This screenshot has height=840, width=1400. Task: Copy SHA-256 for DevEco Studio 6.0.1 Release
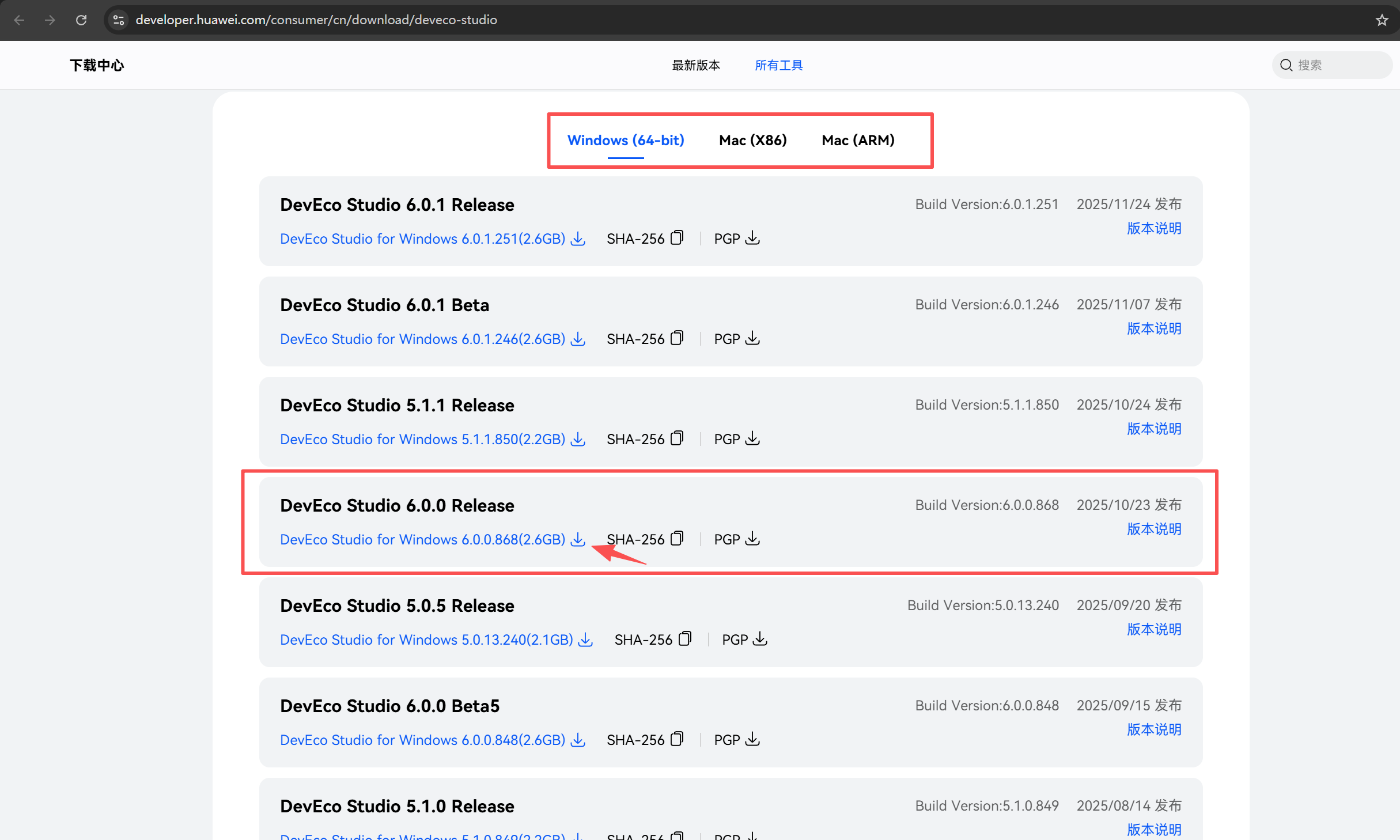coord(677,238)
